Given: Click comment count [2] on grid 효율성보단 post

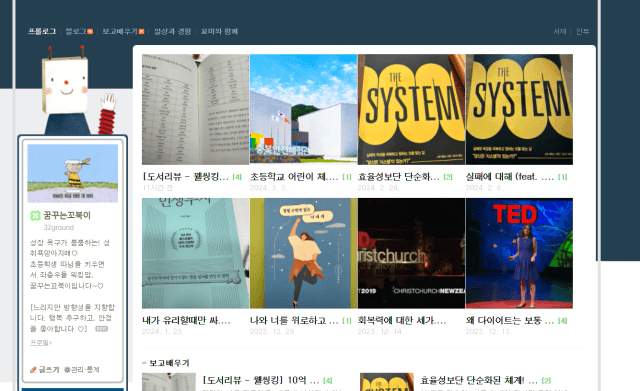Looking at the screenshot, I should click(x=448, y=177).
